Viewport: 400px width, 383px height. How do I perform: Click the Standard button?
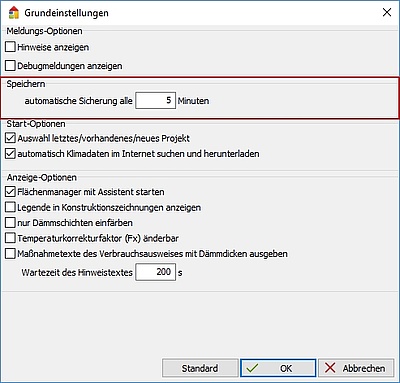point(200,368)
